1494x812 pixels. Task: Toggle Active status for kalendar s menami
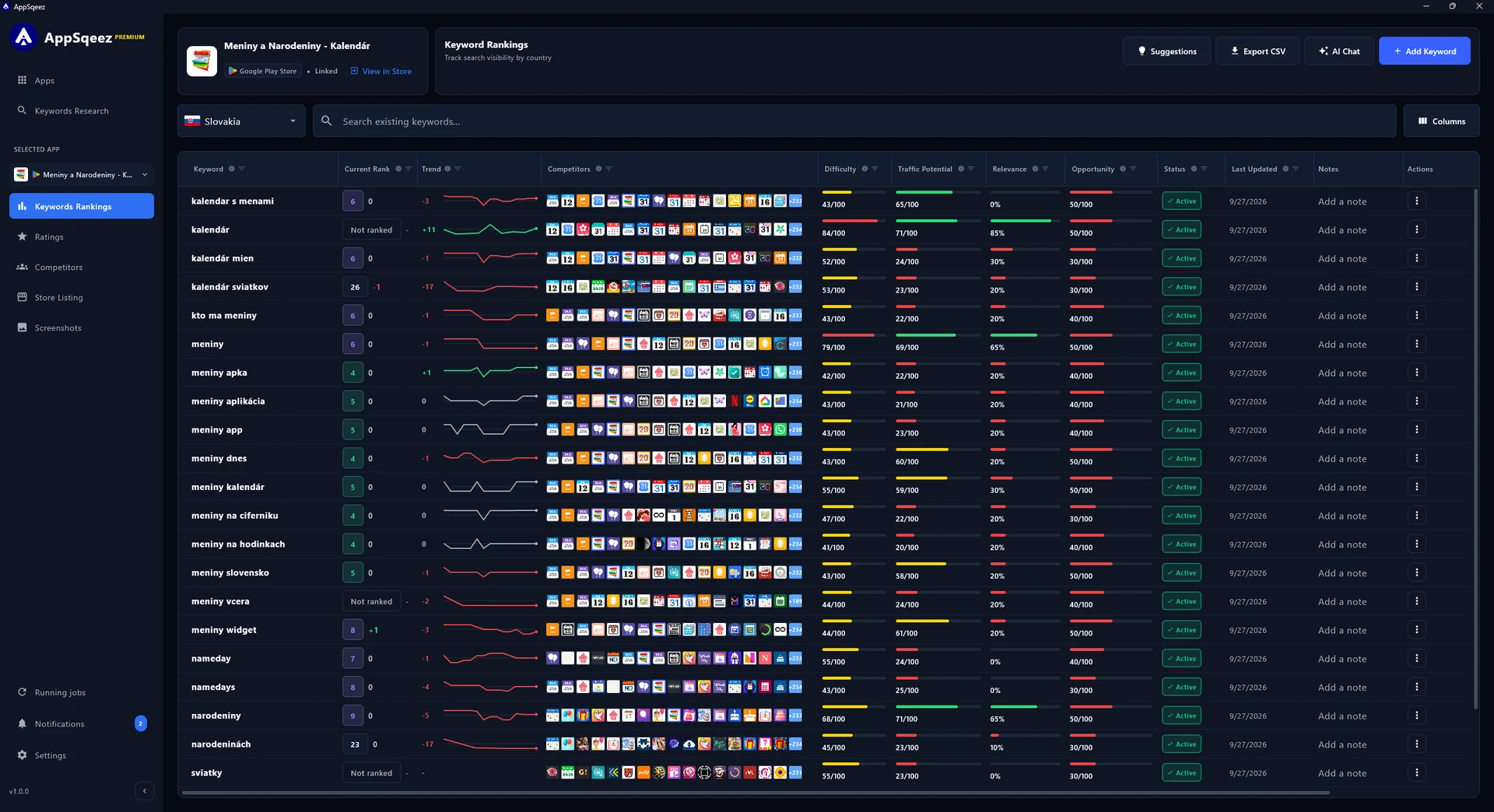[x=1181, y=201]
